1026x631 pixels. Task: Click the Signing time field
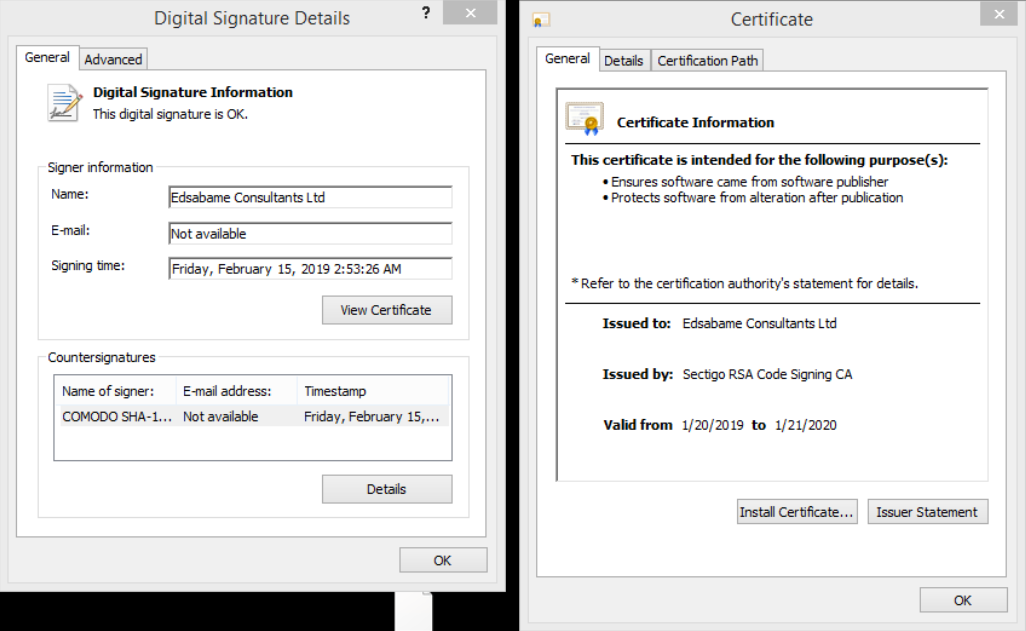310,269
